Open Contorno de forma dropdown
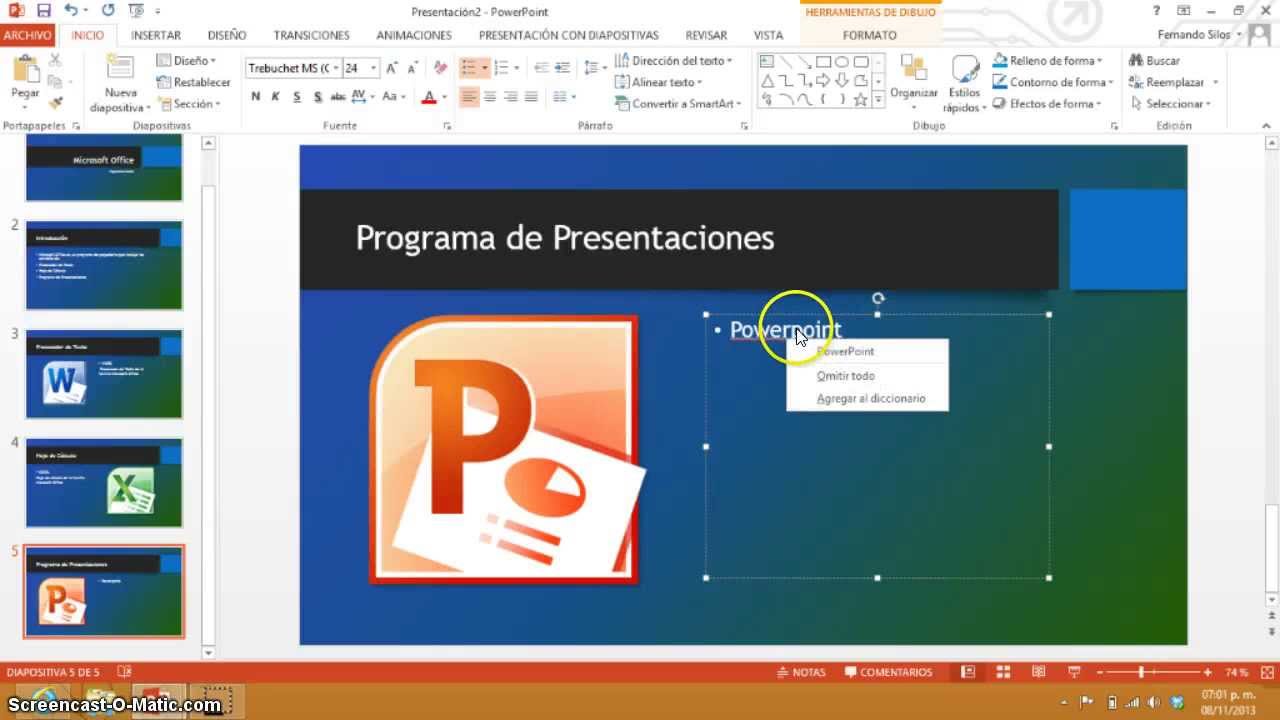This screenshot has height=720, width=1280. click(1052, 82)
